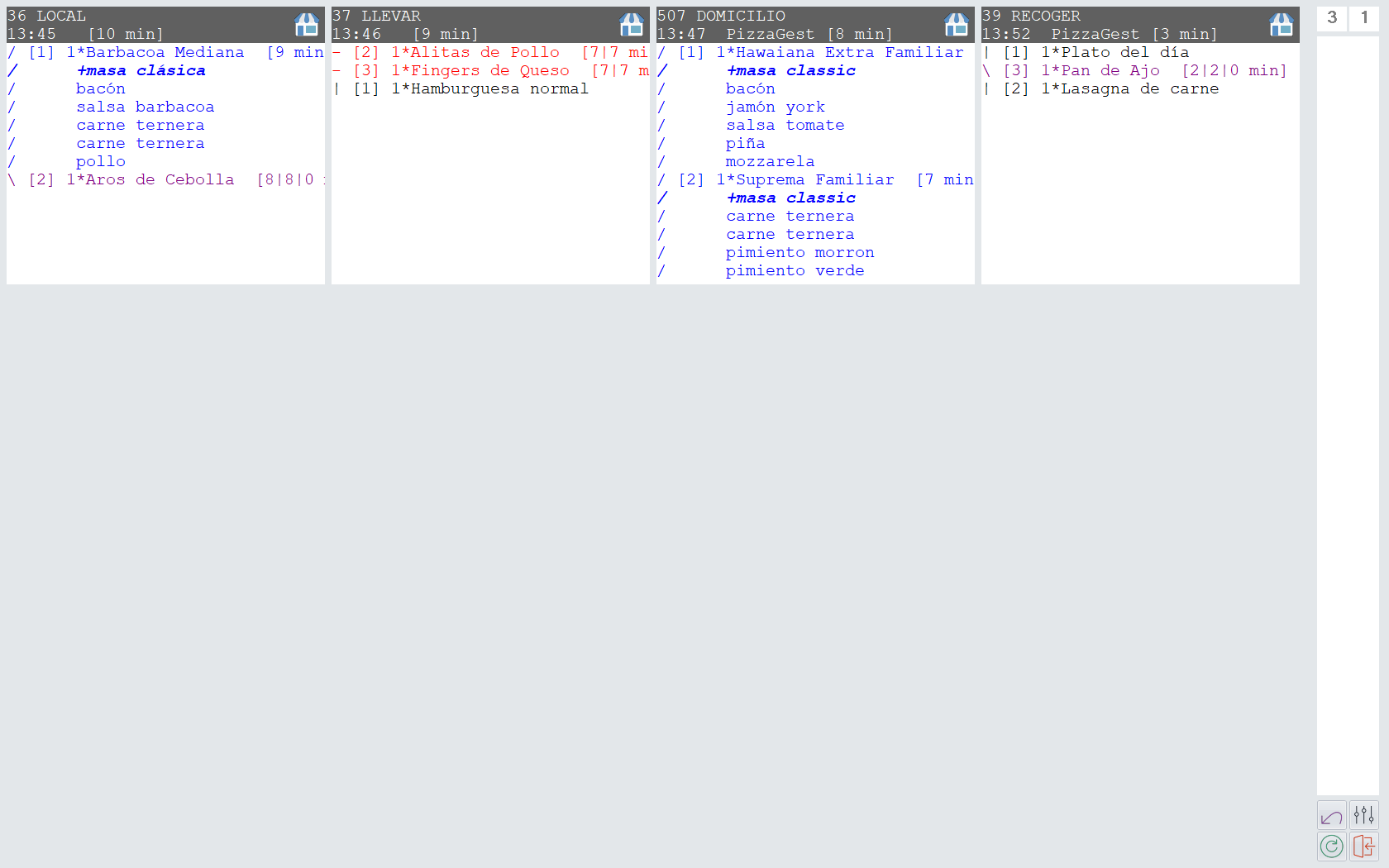Click the red exit door icon
This screenshot has width=1389, height=868.
click(1363, 847)
